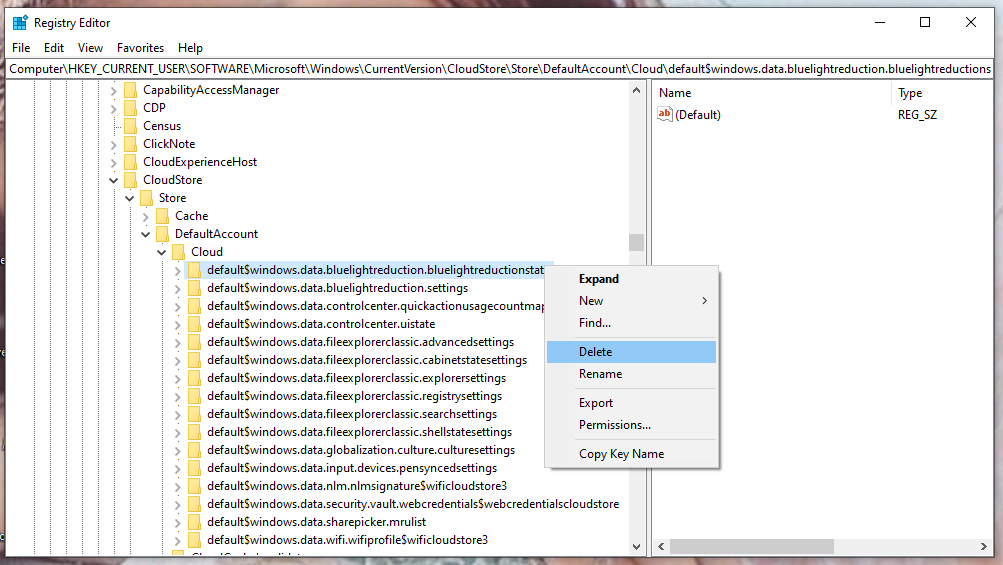The height and width of the screenshot is (565, 1003).
Task: Click the Registry Editor app icon in title bar
Action: (20, 22)
